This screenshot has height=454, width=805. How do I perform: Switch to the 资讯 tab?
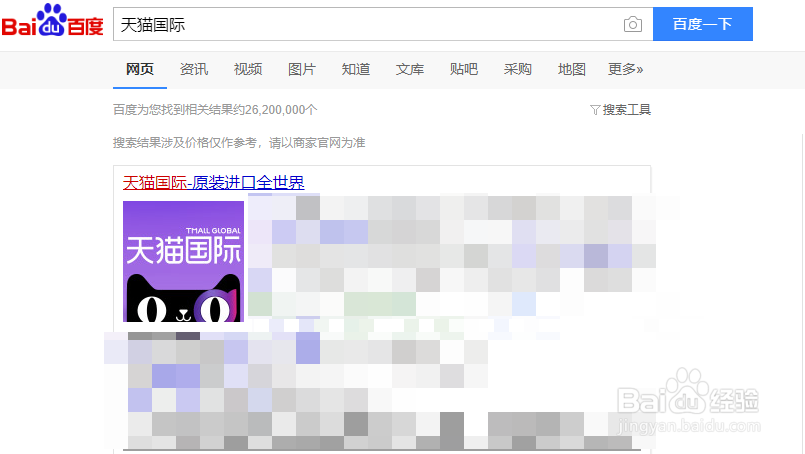click(194, 69)
